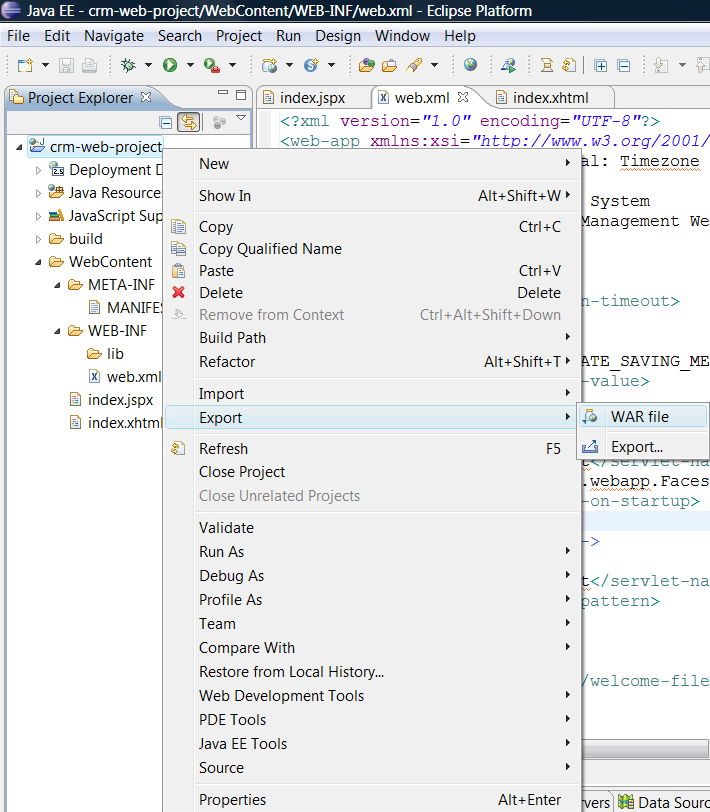The image size is (710, 812).
Task: Collapse the WEB-INF folder node
Action: [x=57, y=331]
